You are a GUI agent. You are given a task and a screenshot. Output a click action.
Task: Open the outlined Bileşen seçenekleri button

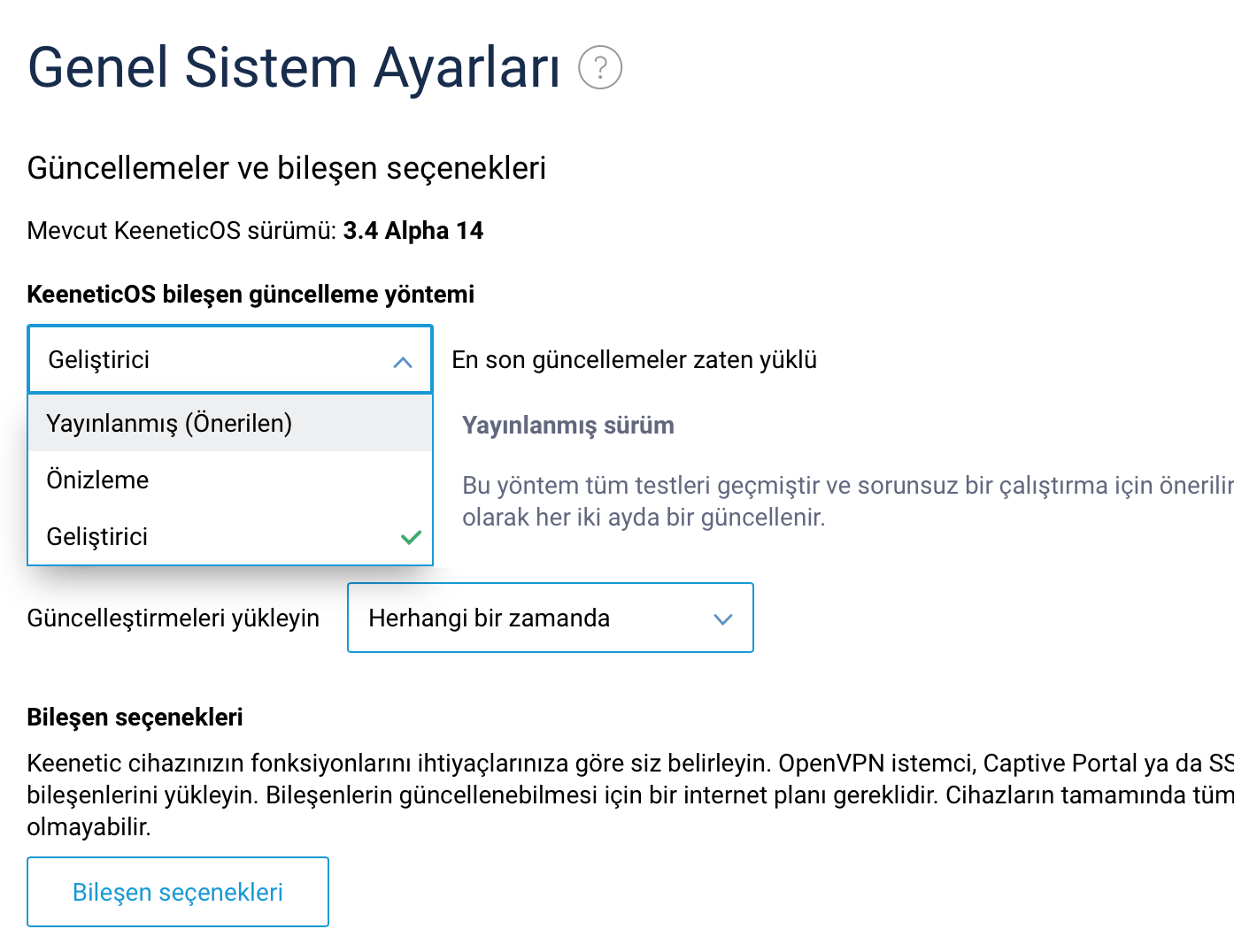pos(178,892)
